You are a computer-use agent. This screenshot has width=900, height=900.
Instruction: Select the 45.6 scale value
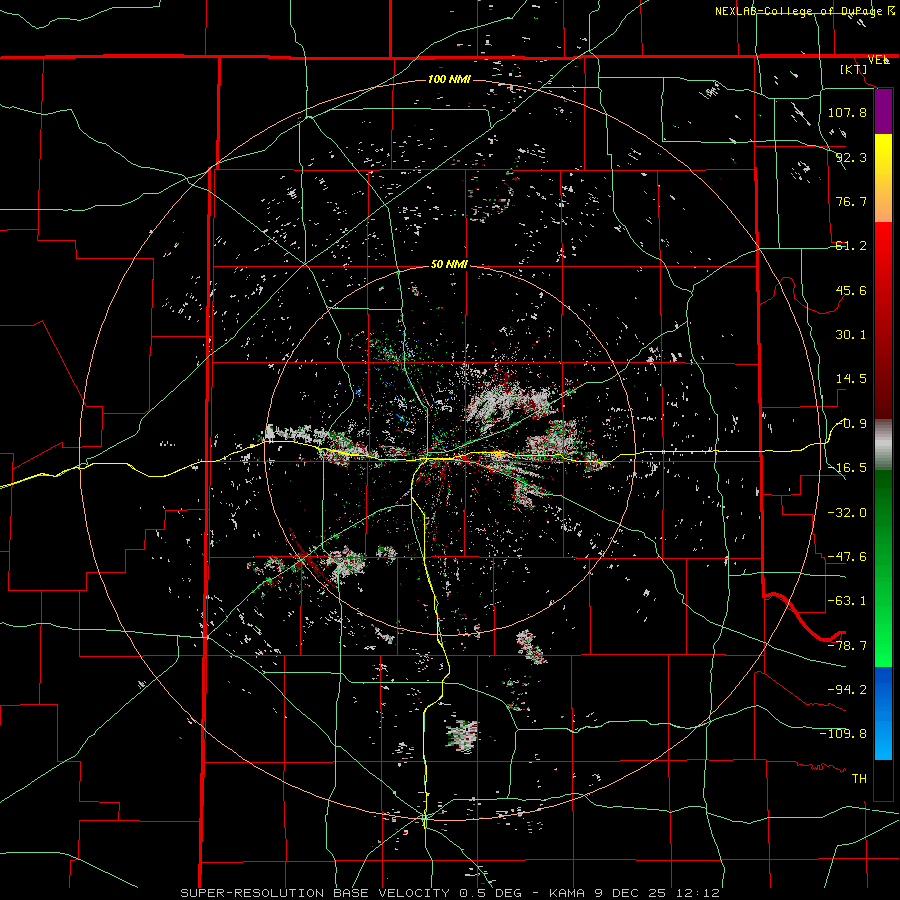pyautogui.click(x=851, y=290)
